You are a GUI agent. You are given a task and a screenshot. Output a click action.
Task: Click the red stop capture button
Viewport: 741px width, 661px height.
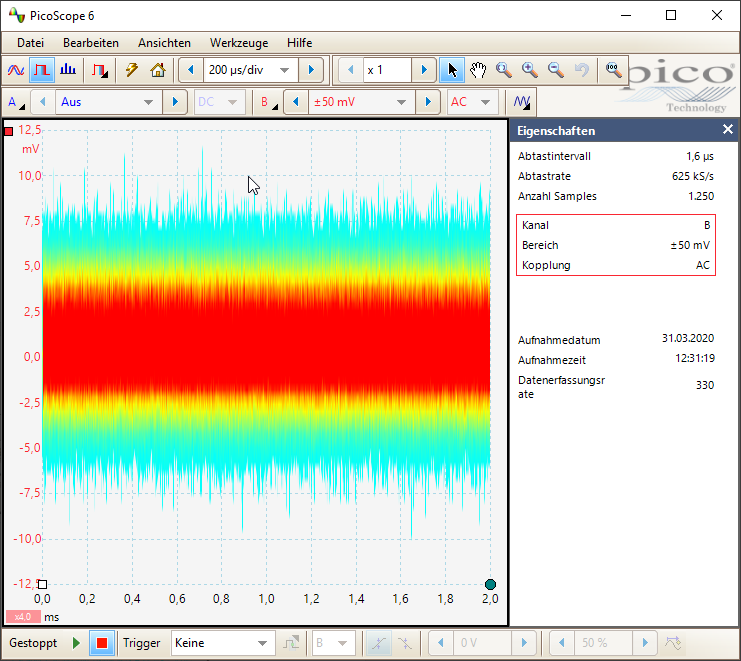[x=102, y=643]
